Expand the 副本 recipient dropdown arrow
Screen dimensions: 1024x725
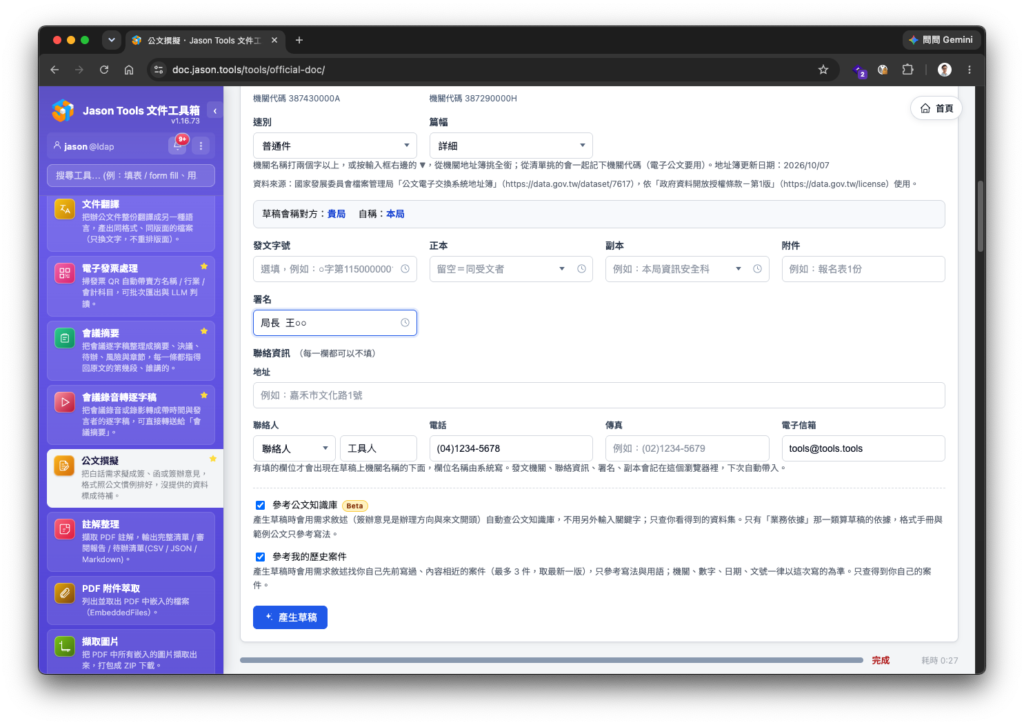coord(738,269)
